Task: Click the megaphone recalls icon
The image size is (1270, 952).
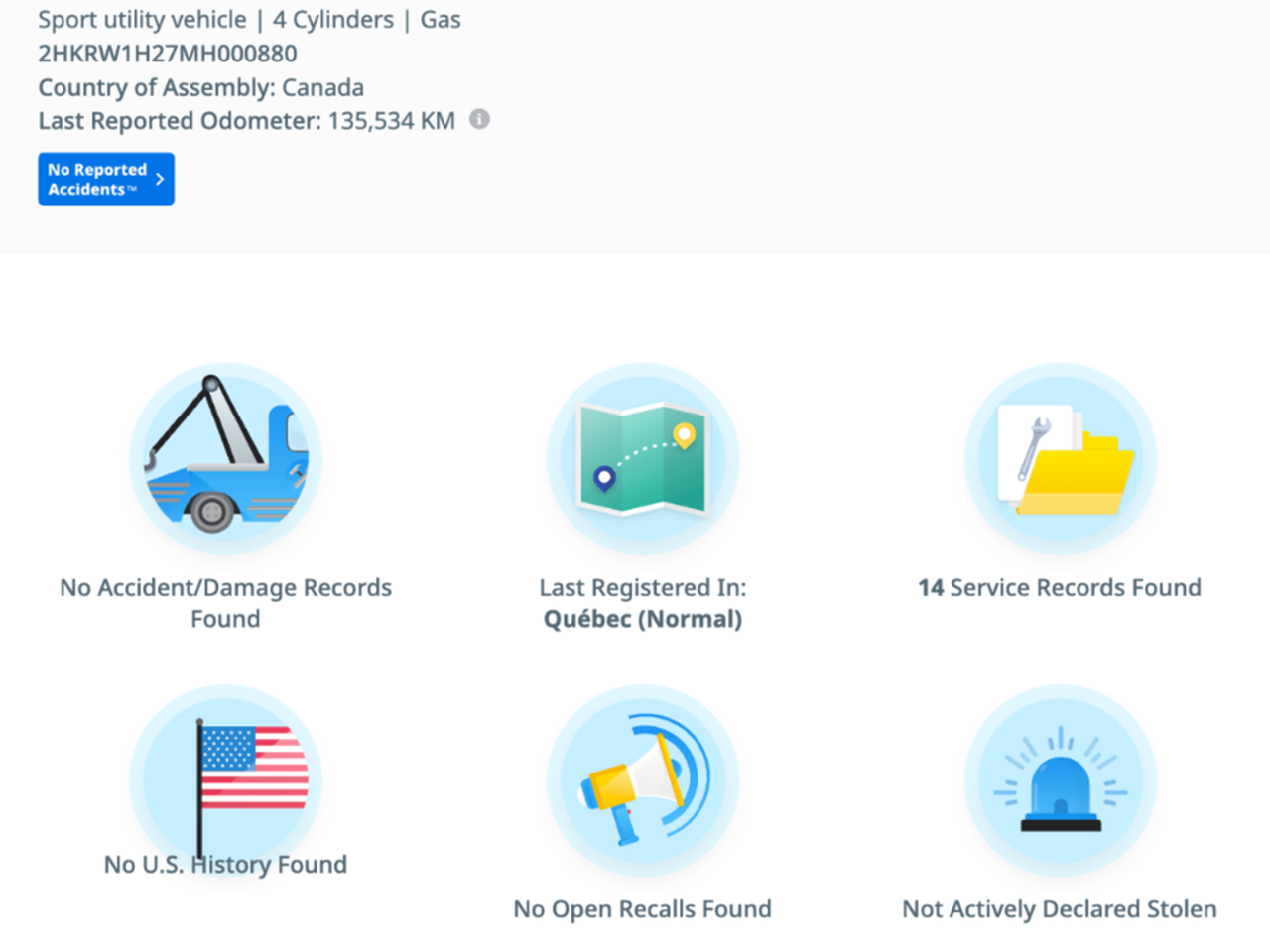Action: click(x=643, y=780)
